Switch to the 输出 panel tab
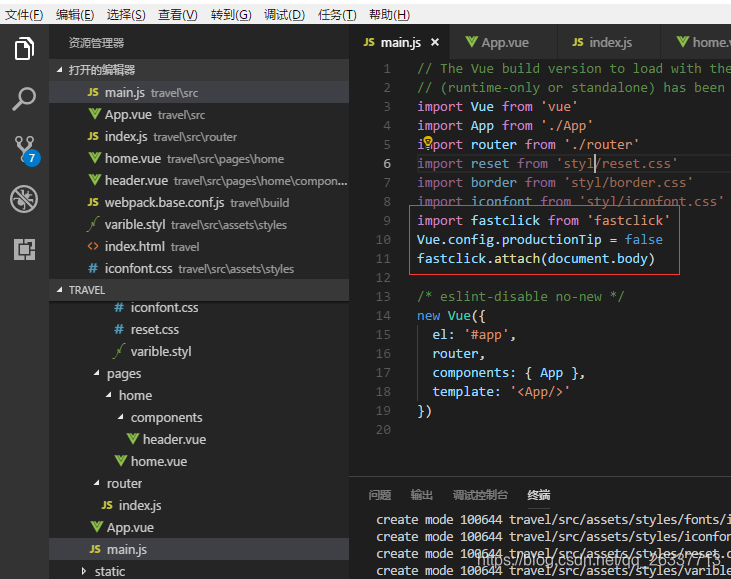Viewport: 731px width, 579px height. (421, 495)
